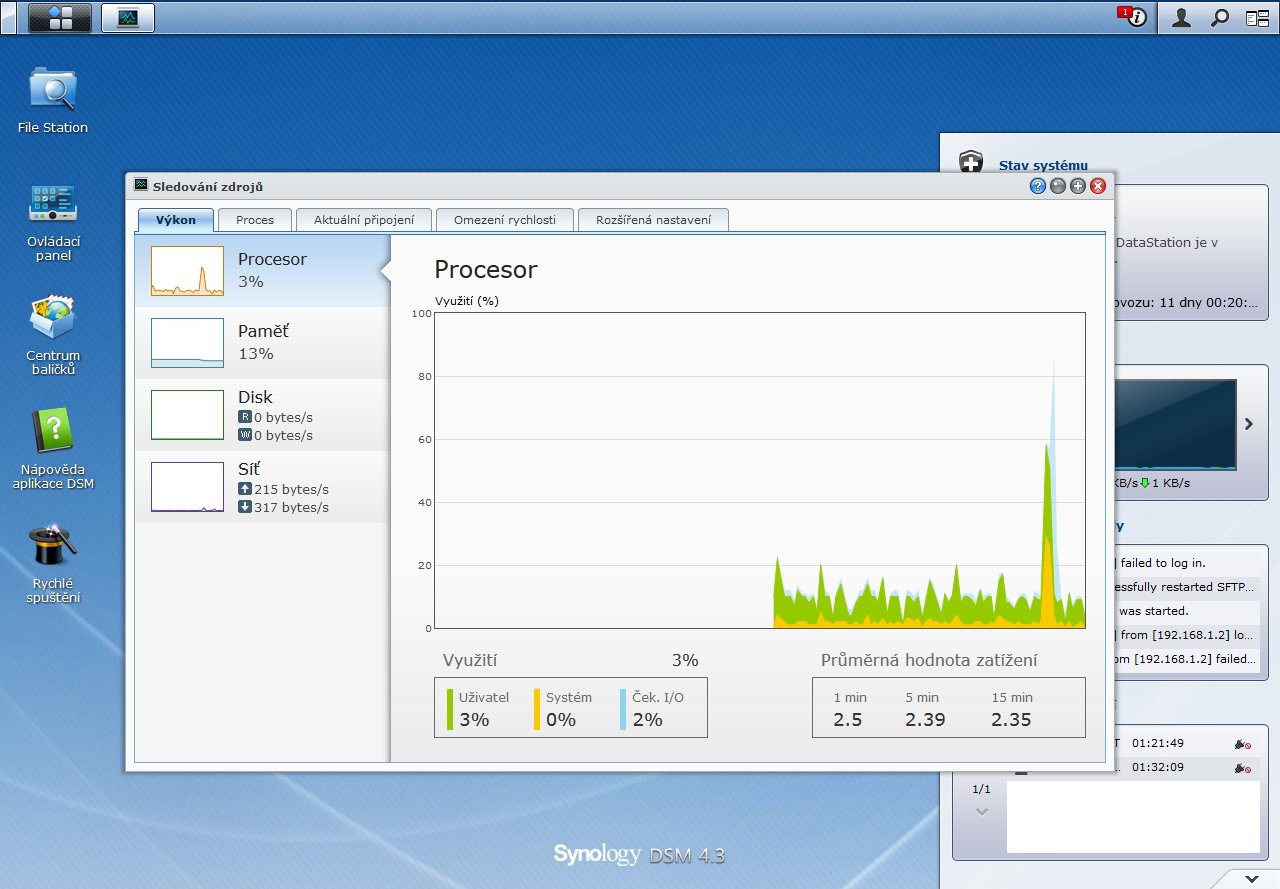1280x889 pixels.
Task: Click the Průměrná hodnota zatížení heading
Action: tap(929, 660)
